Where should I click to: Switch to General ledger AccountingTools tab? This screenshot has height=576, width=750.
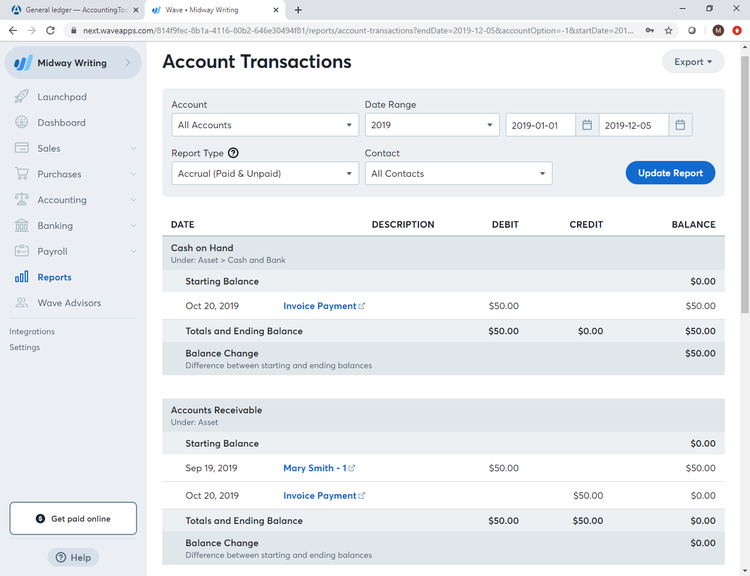pos(72,10)
